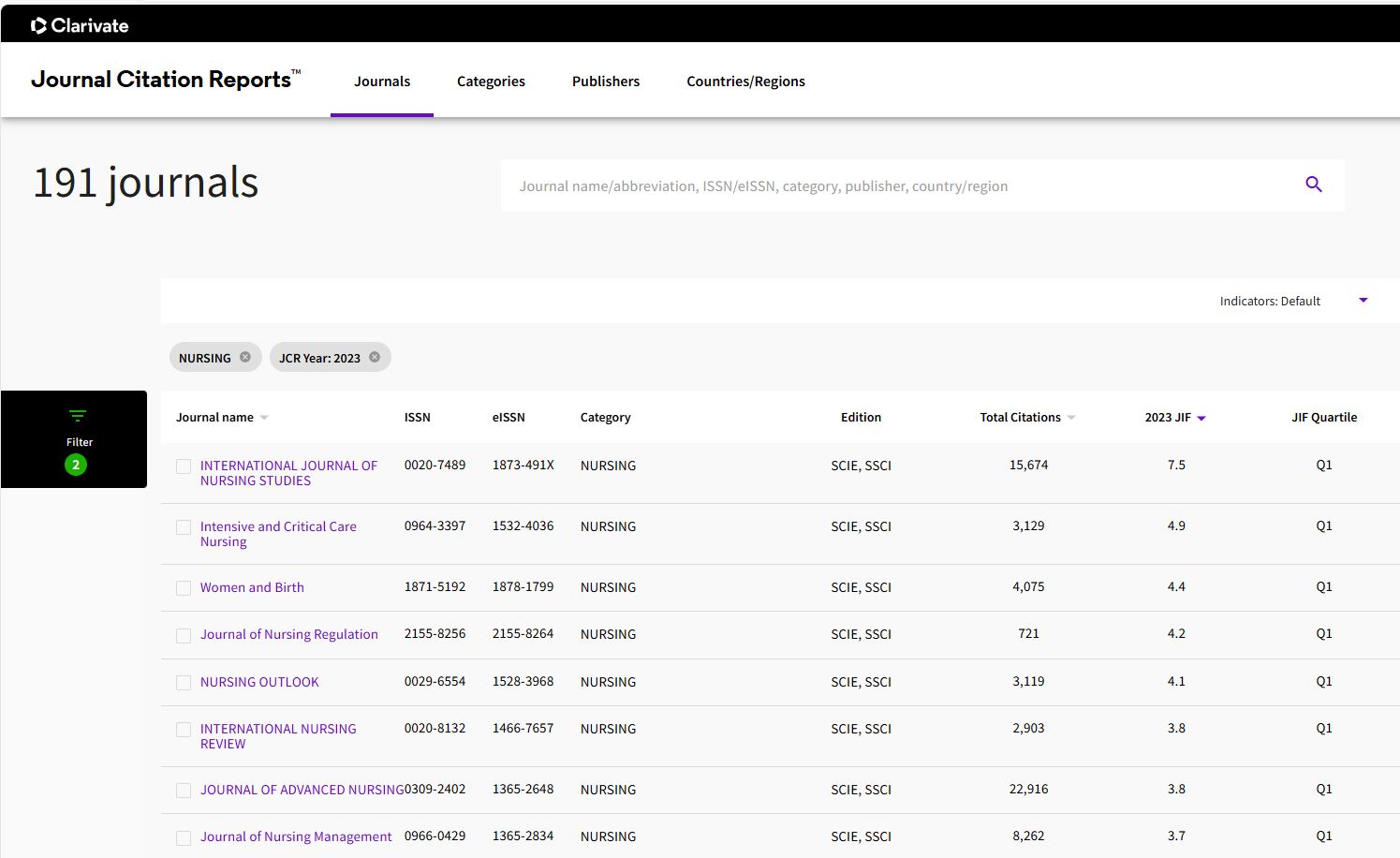This screenshot has height=858, width=1400.
Task: Open the Publishers tab
Action: (x=606, y=81)
